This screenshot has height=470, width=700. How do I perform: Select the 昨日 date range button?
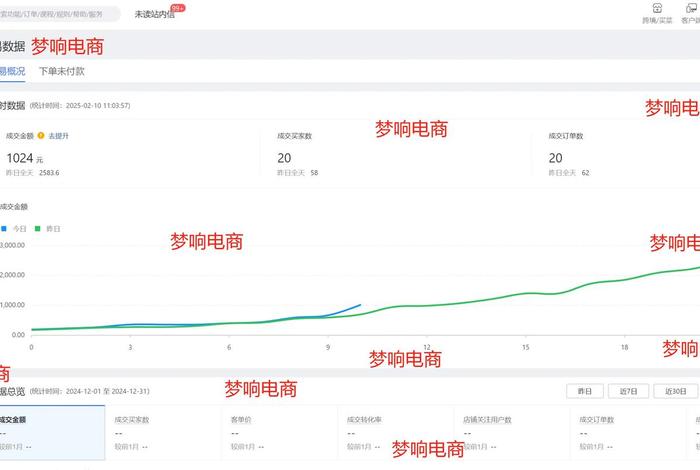(585, 391)
